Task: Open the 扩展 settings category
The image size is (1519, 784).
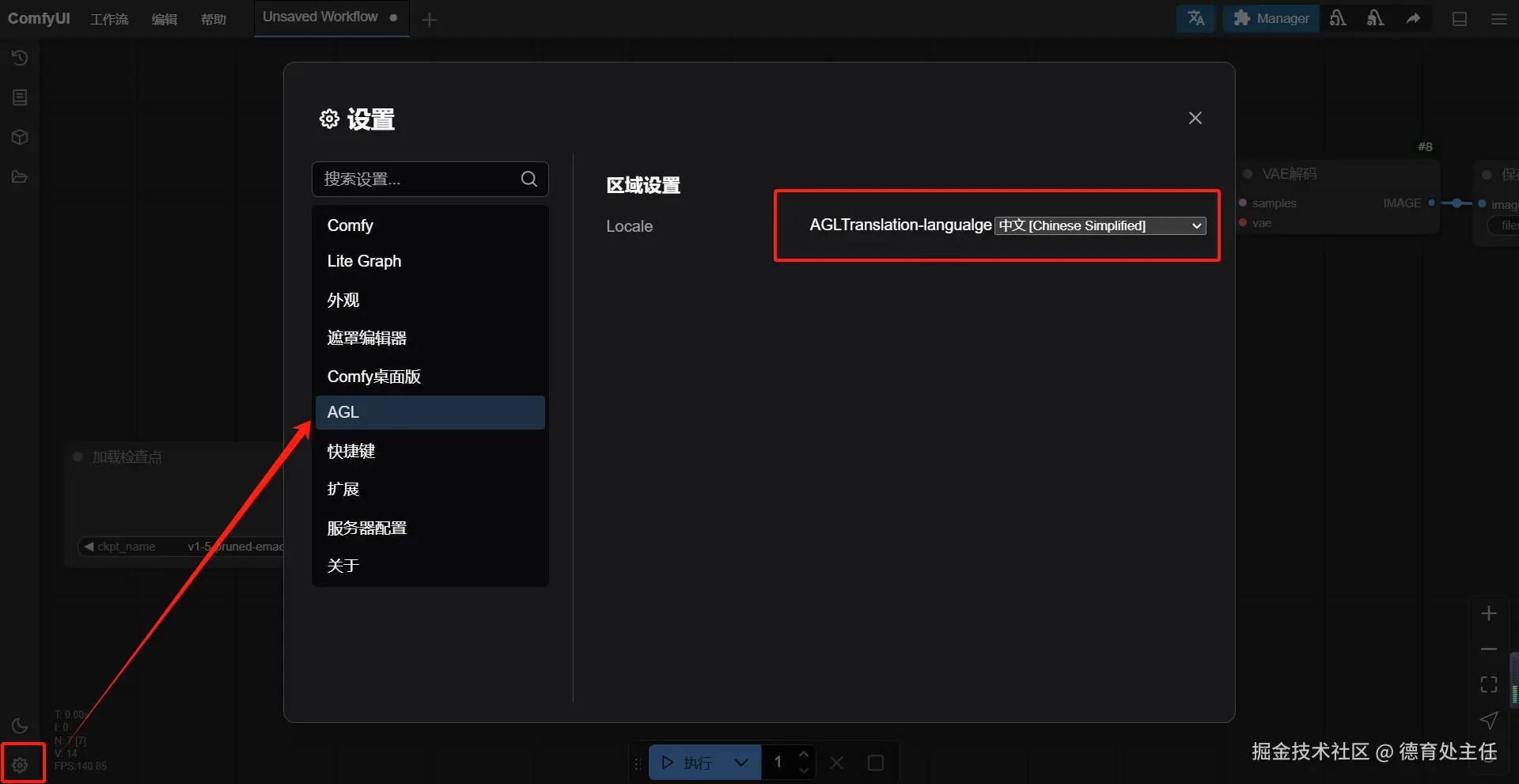Action: click(430, 489)
